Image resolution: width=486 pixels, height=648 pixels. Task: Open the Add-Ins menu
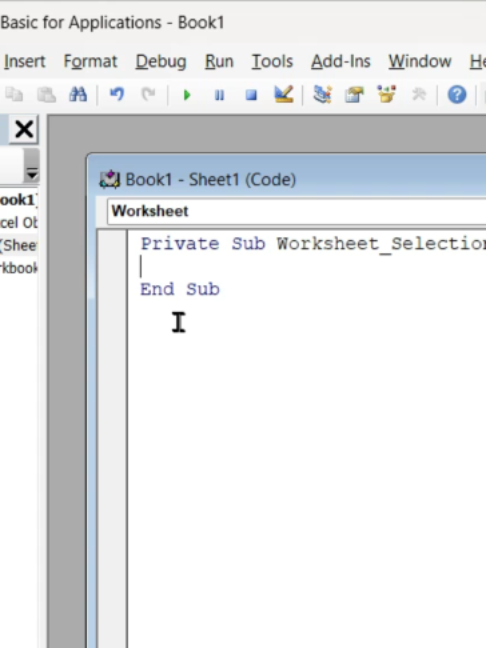(341, 62)
